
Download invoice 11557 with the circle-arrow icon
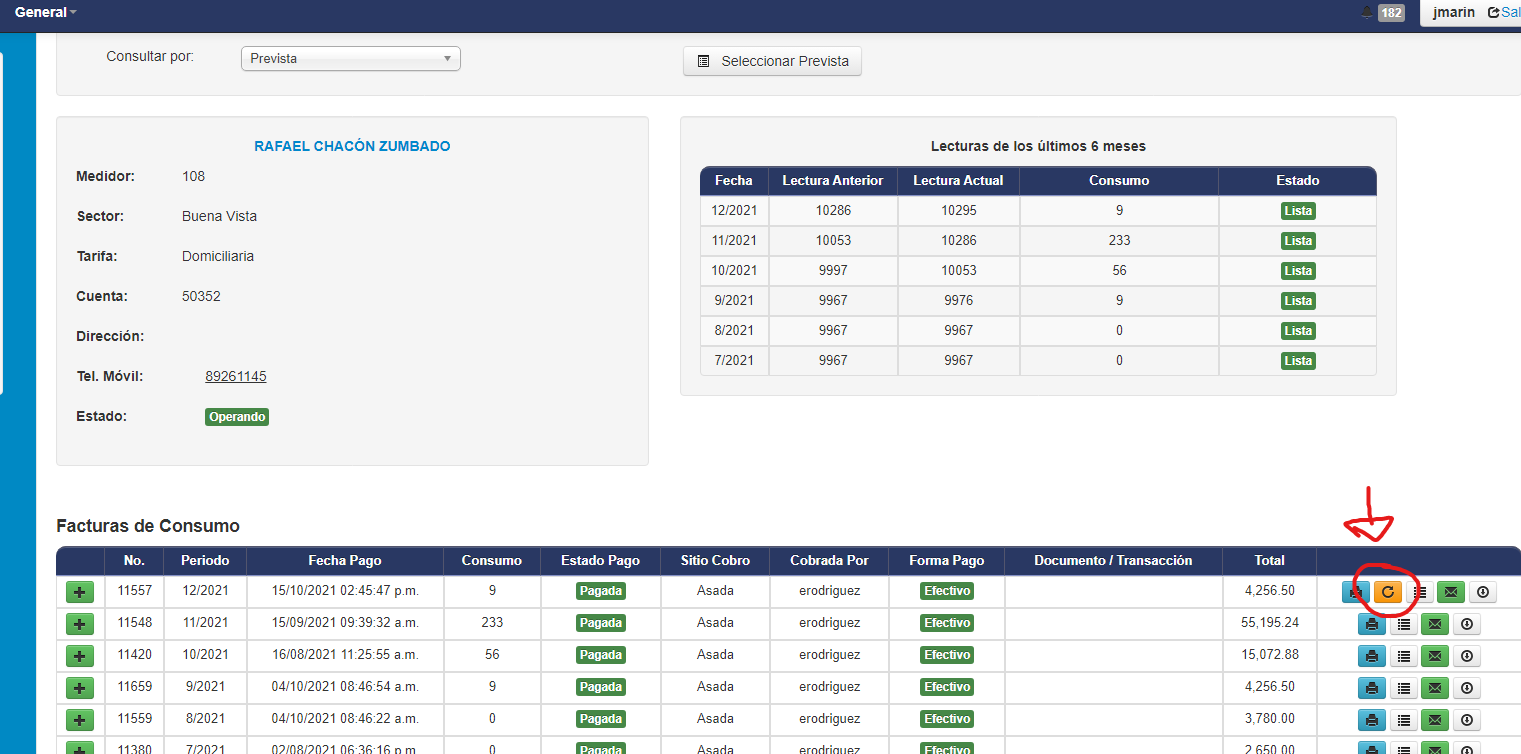1483,592
